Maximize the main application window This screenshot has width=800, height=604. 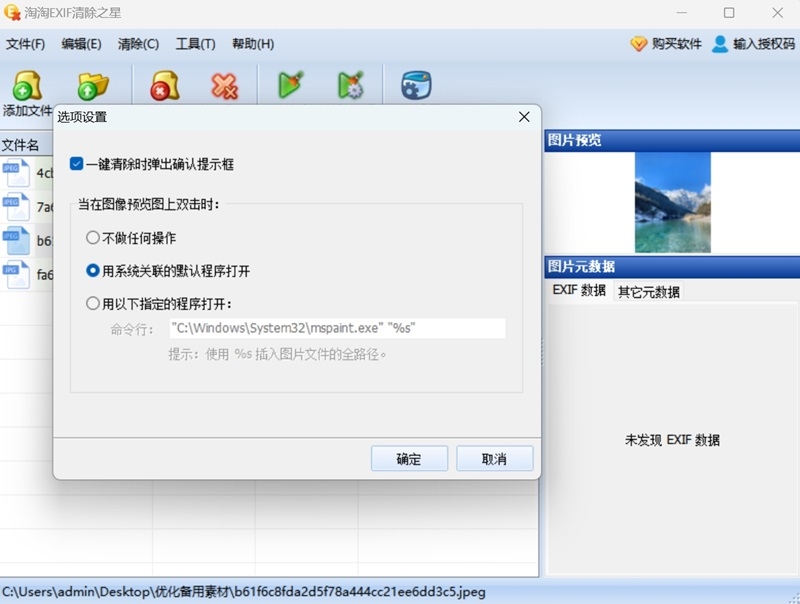[729, 13]
